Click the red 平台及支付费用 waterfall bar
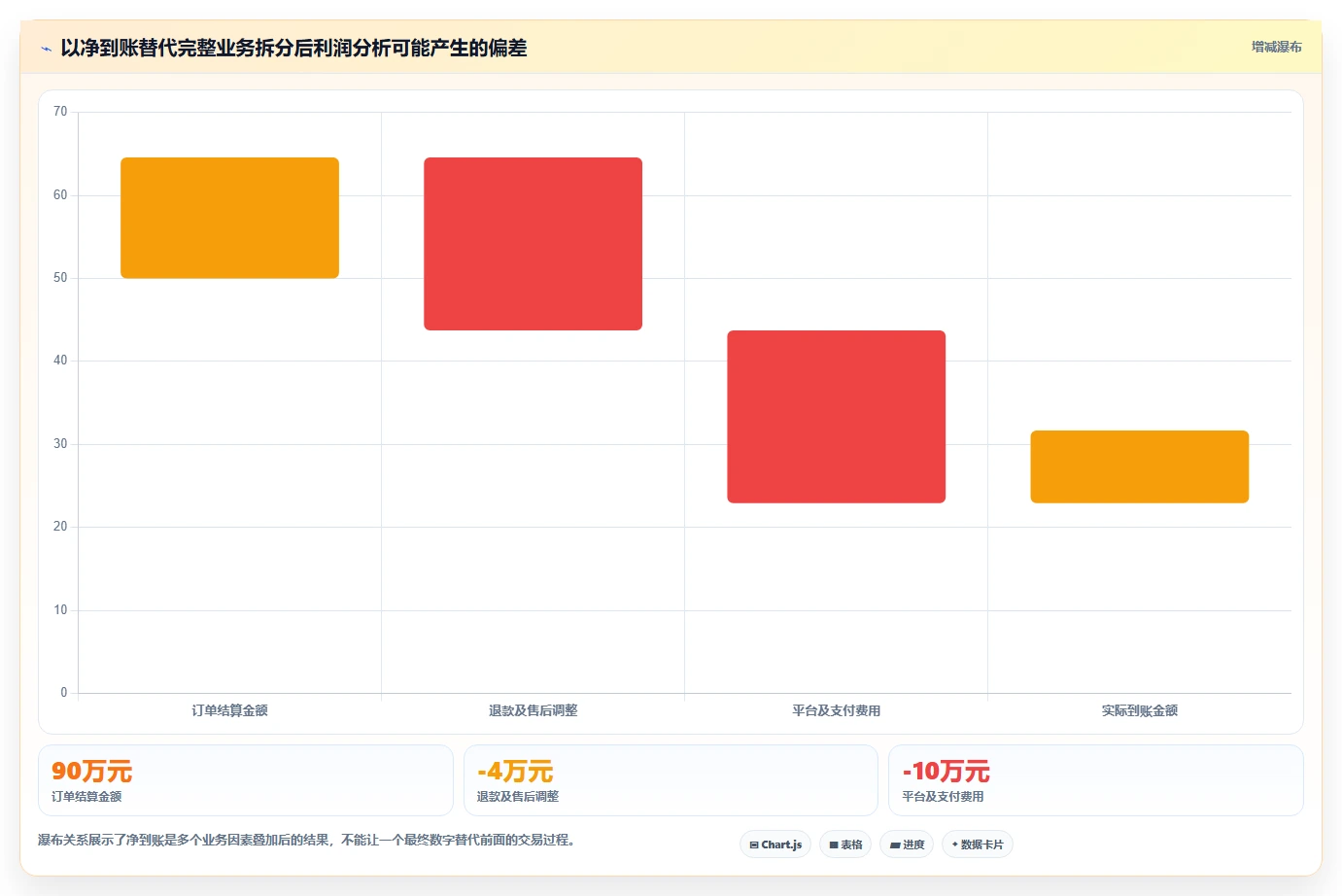Screen dimensions: 1342x896 point(836,417)
